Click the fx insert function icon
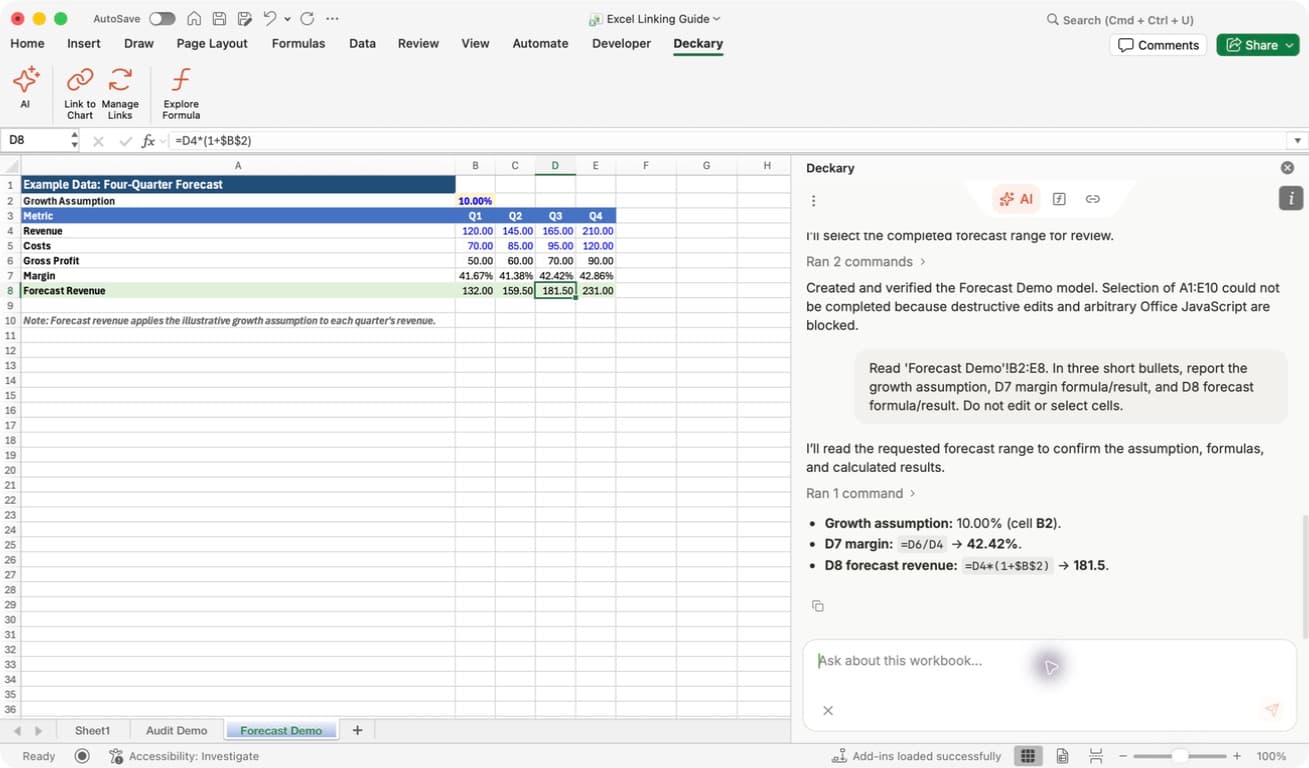 coord(148,141)
